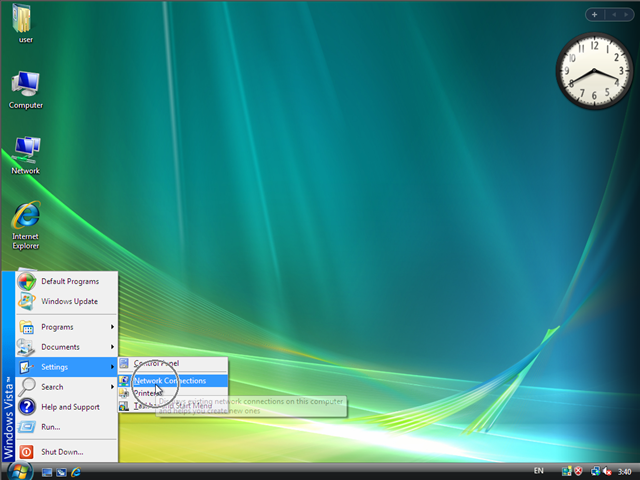Image resolution: width=640 pixels, height=480 pixels.
Task: Open Windows Sidebar tray icon
Action: (x=566, y=471)
